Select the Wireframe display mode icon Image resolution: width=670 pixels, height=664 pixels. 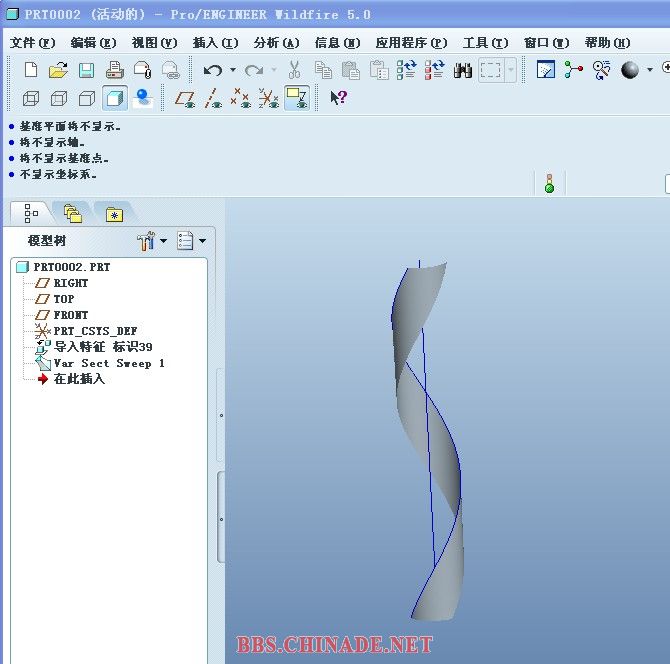pyautogui.click(x=31, y=98)
